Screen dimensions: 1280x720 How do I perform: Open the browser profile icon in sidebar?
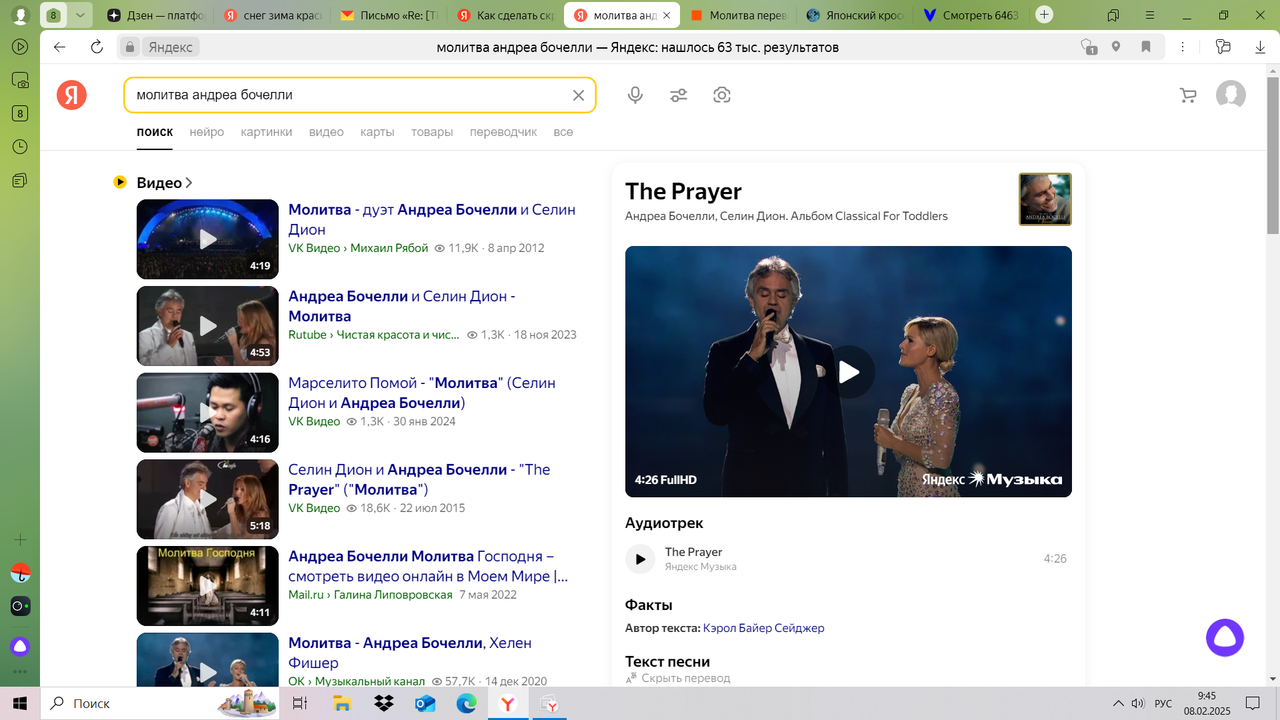click(x=19, y=16)
